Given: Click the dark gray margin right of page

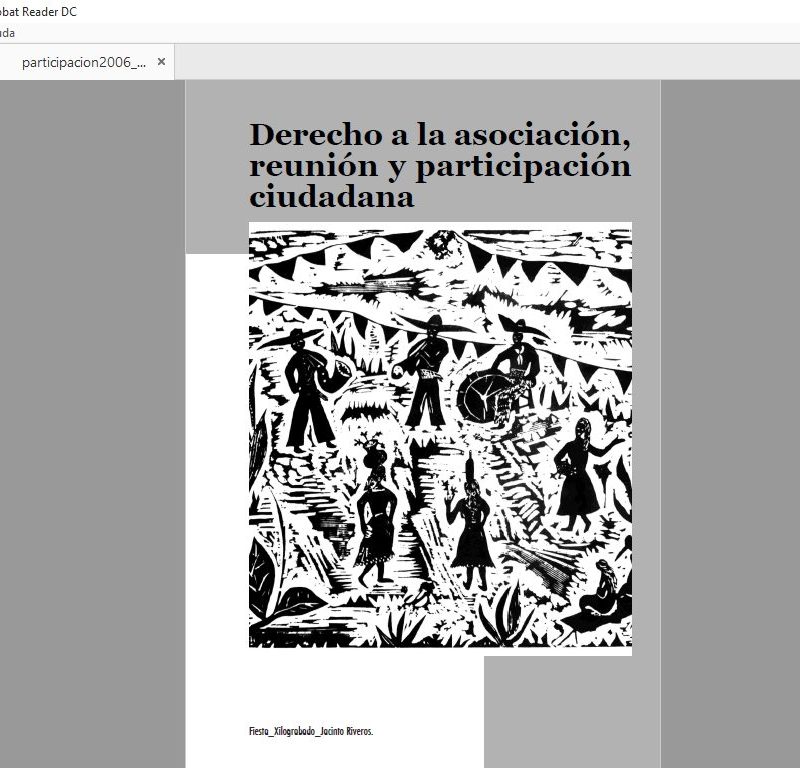Looking at the screenshot, I should click(x=730, y=420).
